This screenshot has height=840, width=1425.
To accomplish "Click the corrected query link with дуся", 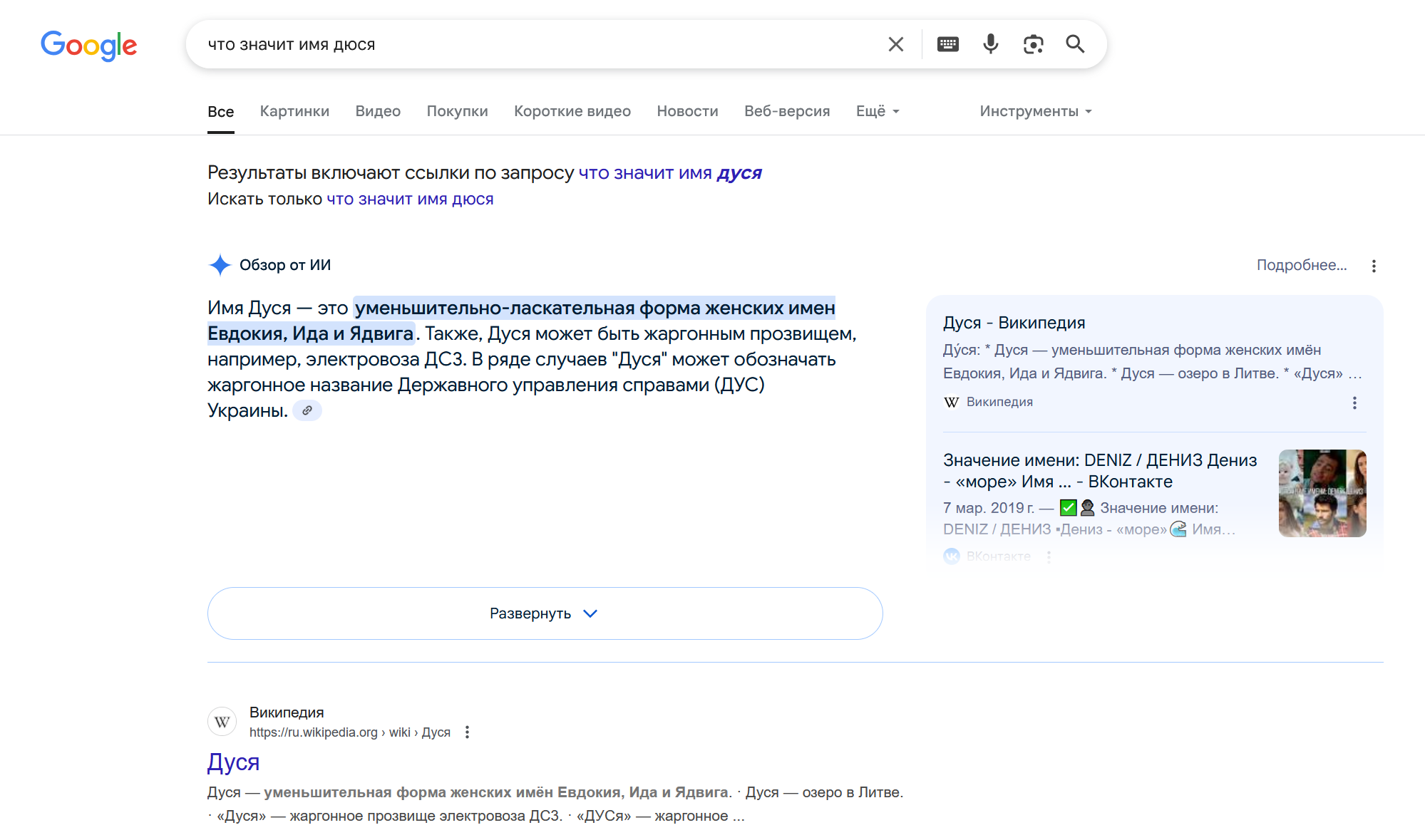I will 670,173.
